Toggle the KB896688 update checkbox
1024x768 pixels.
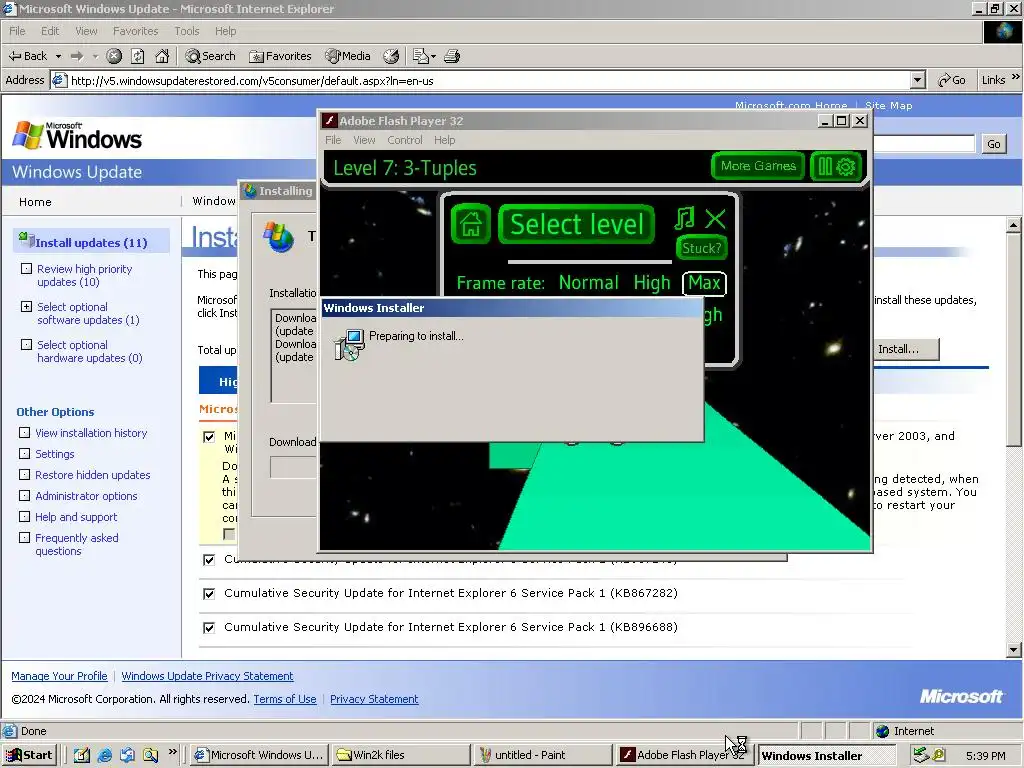[x=209, y=628]
